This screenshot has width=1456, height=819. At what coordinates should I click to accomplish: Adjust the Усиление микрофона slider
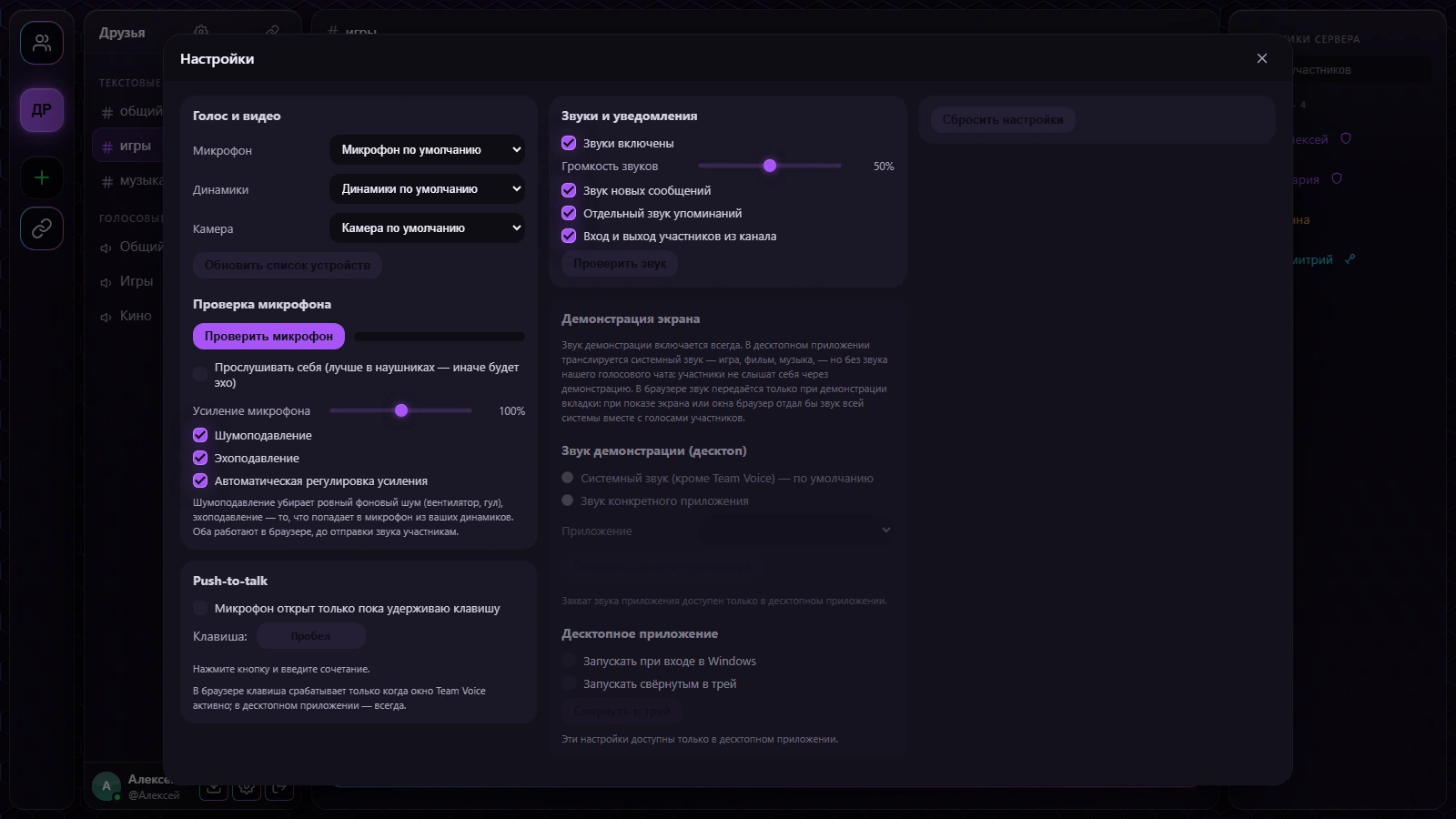(400, 410)
